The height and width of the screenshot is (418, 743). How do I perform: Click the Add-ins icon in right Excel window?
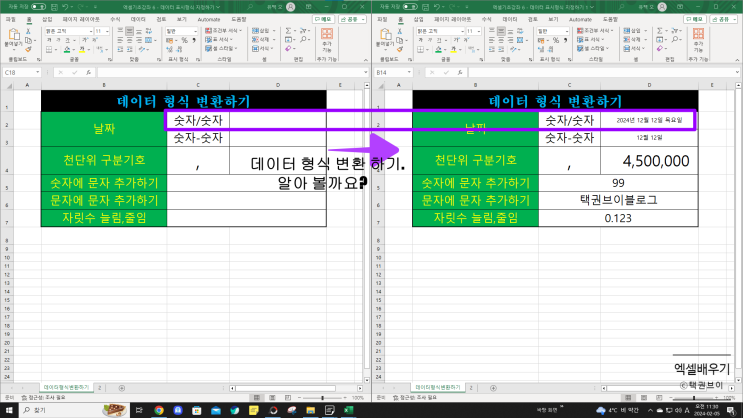click(698, 34)
